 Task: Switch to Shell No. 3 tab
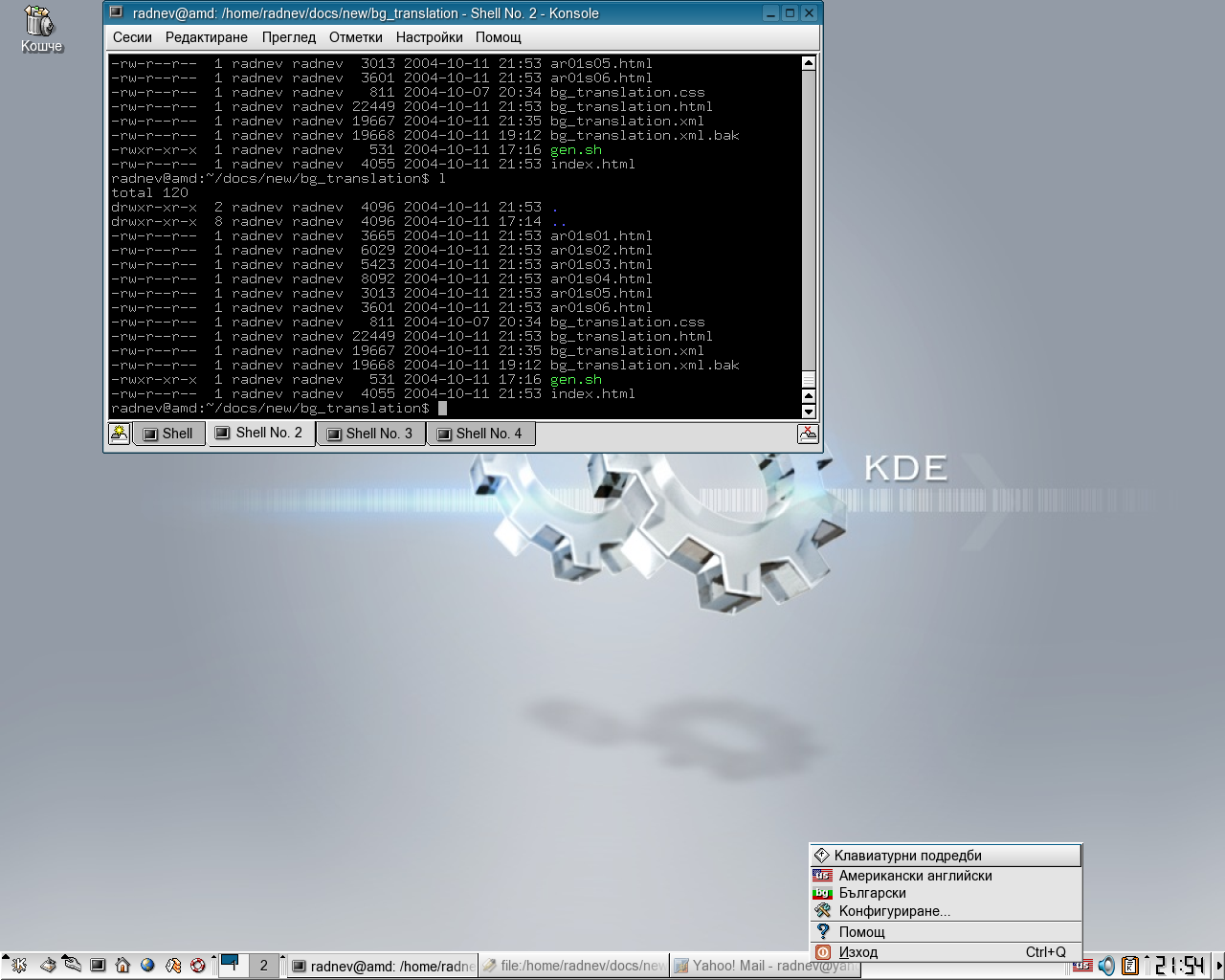tap(371, 434)
